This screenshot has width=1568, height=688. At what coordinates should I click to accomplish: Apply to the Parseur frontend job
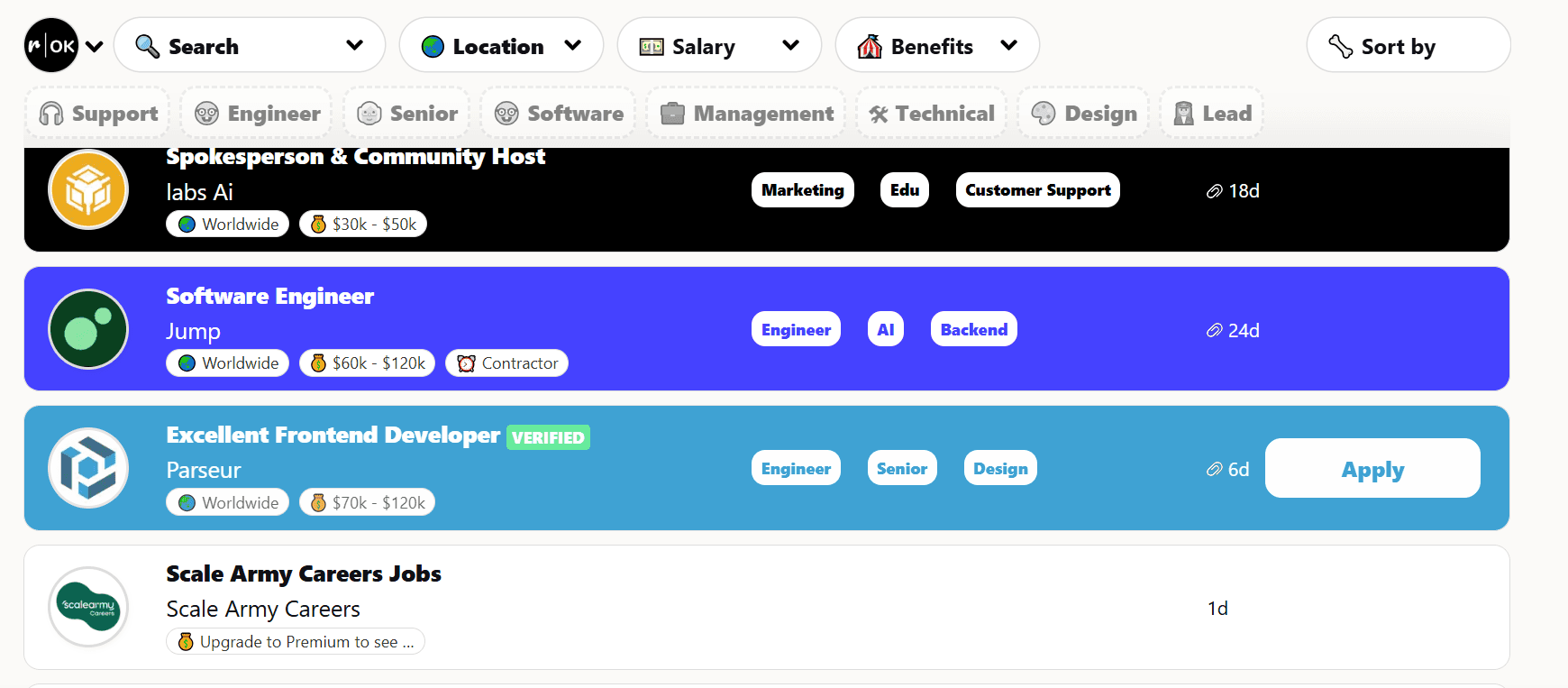click(x=1372, y=468)
